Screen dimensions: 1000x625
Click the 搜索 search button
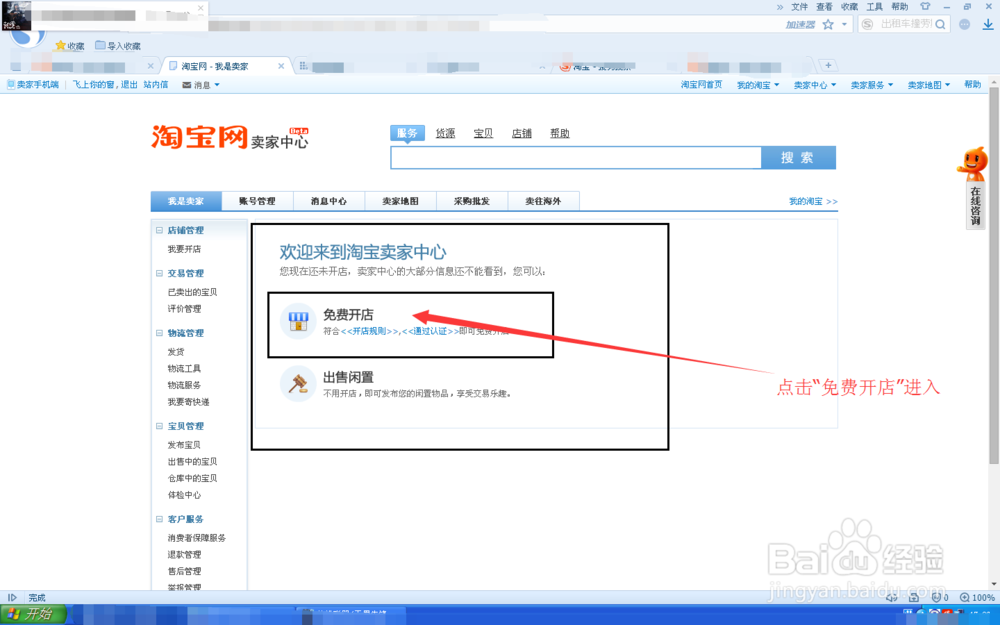(798, 157)
